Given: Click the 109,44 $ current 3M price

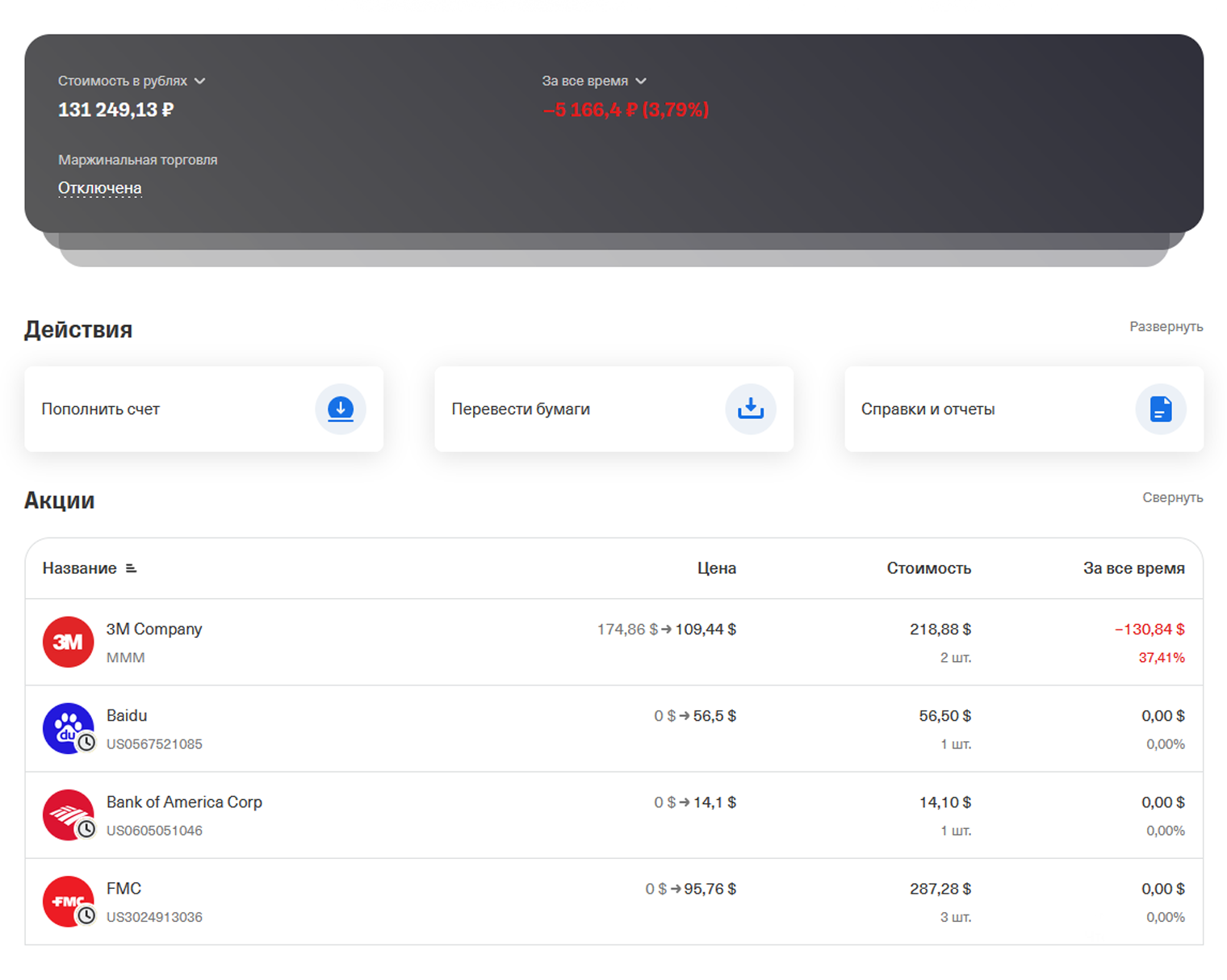Looking at the screenshot, I should (x=706, y=629).
